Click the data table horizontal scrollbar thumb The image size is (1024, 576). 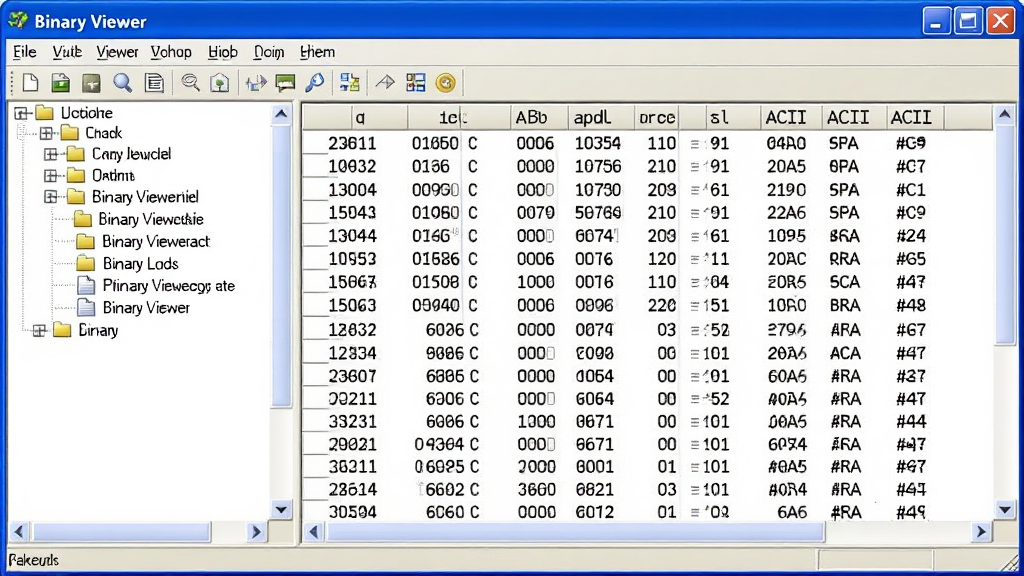575,532
